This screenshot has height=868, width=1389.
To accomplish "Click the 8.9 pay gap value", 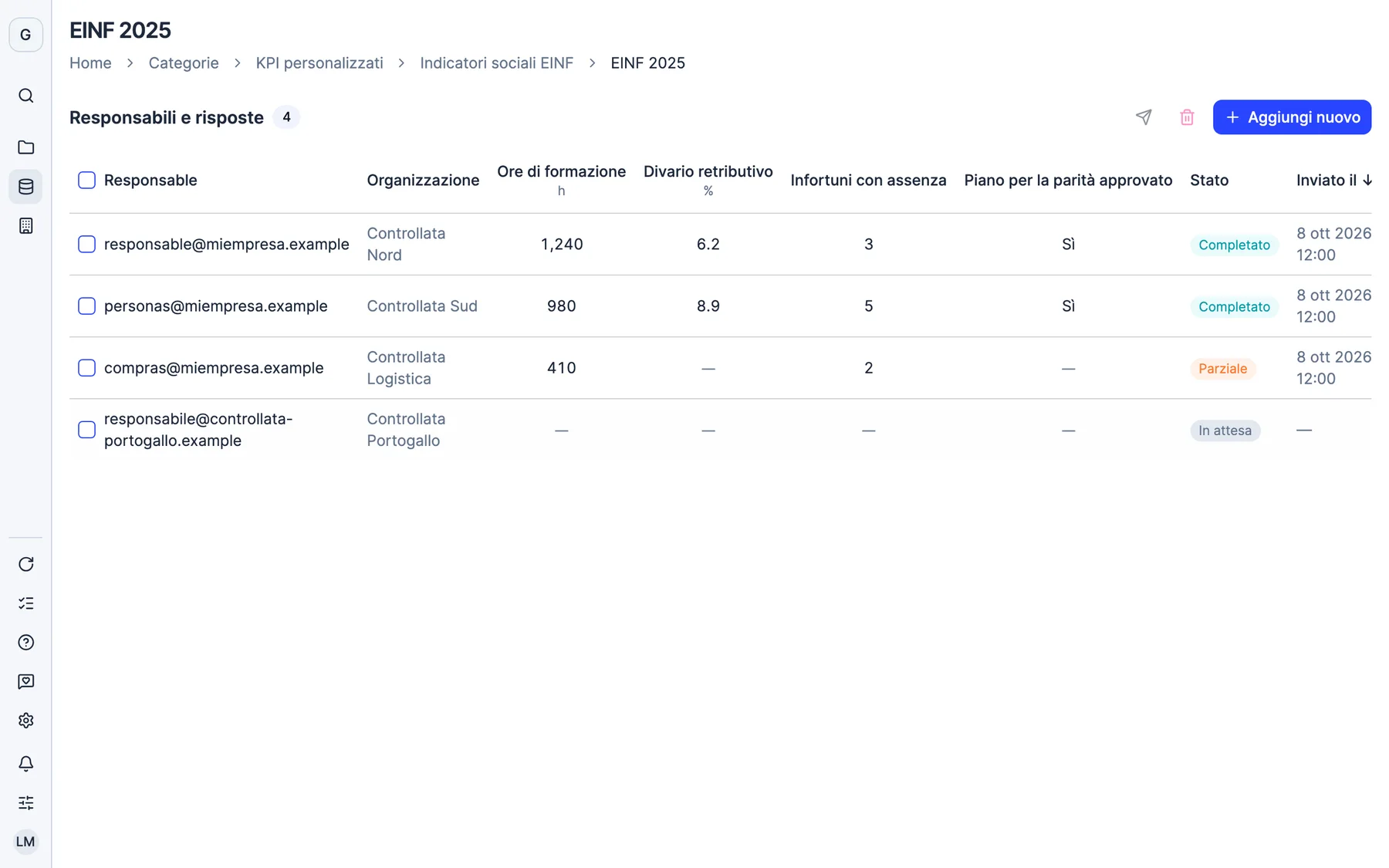I will pos(708,306).
